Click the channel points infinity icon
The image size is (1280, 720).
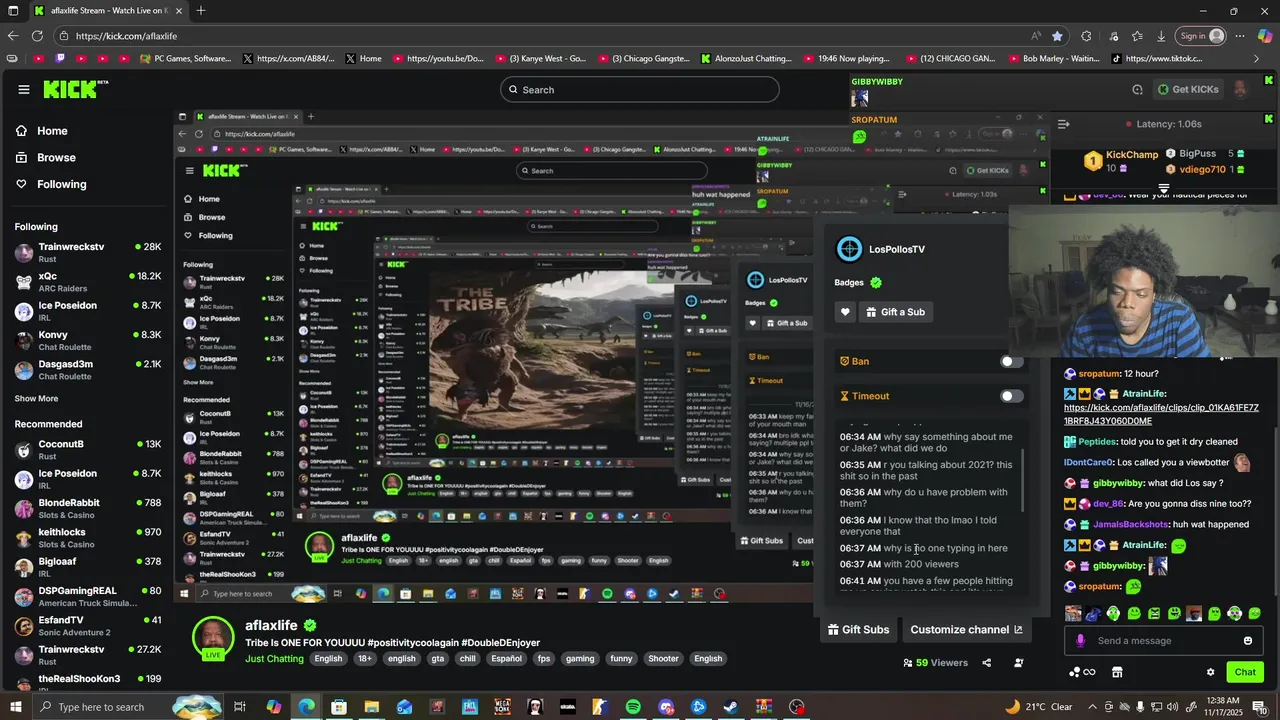(x=1082, y=672)
